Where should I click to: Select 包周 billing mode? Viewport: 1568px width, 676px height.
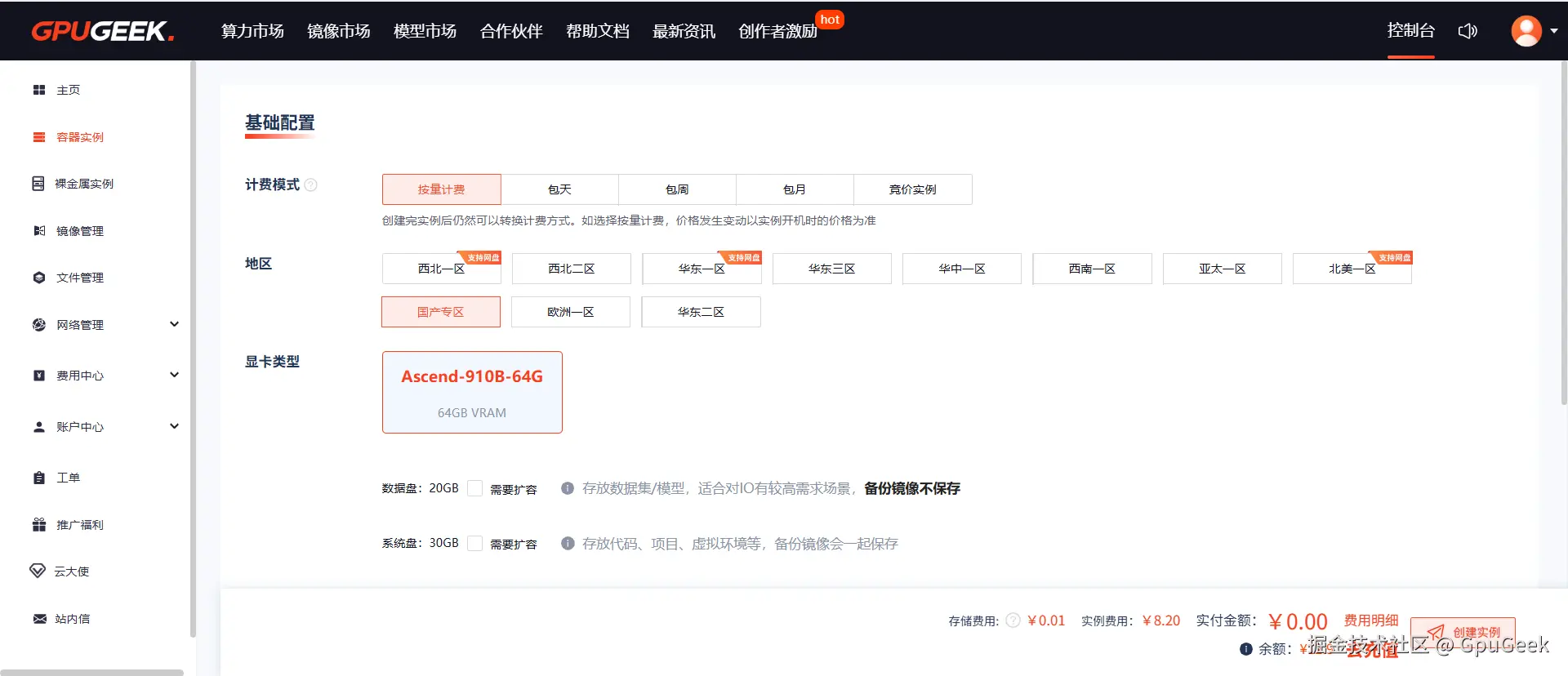pyautogui.click(x=677, y=189)
